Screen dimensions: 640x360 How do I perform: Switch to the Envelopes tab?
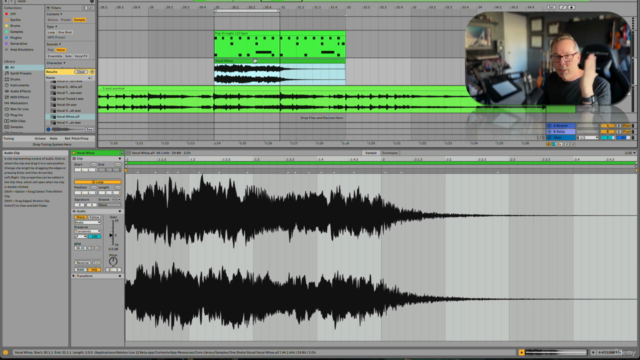tap(390, 153)
